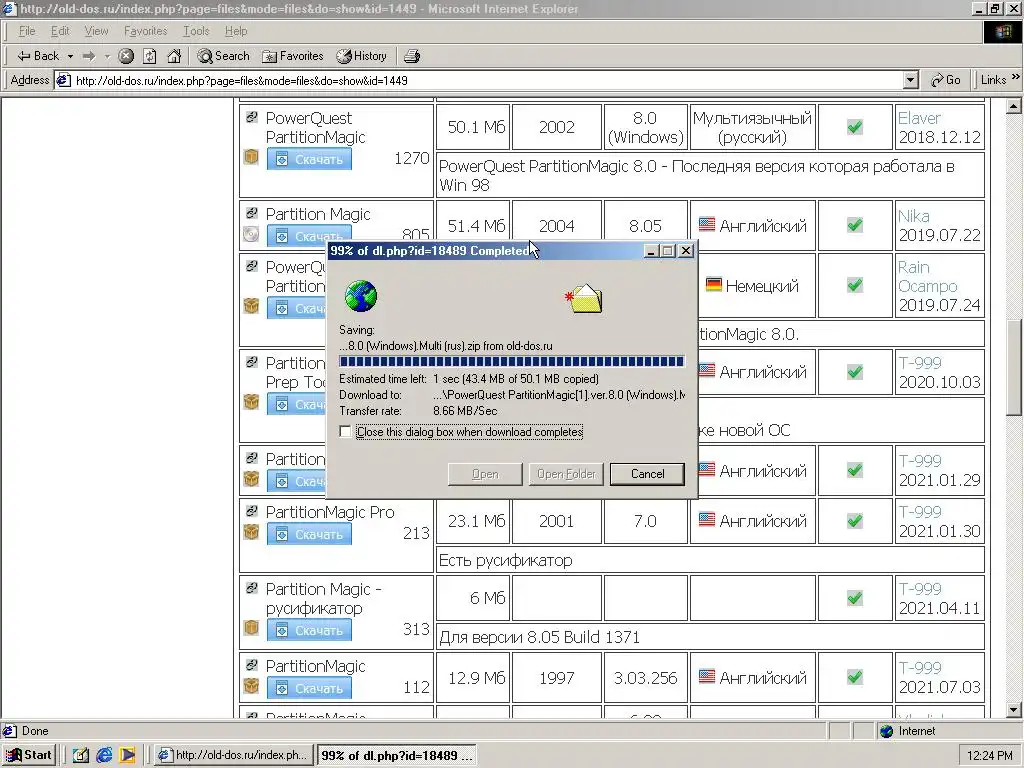The image size is (1024, 768).
Task: Go to Home page icon
Action: [174, 56]
